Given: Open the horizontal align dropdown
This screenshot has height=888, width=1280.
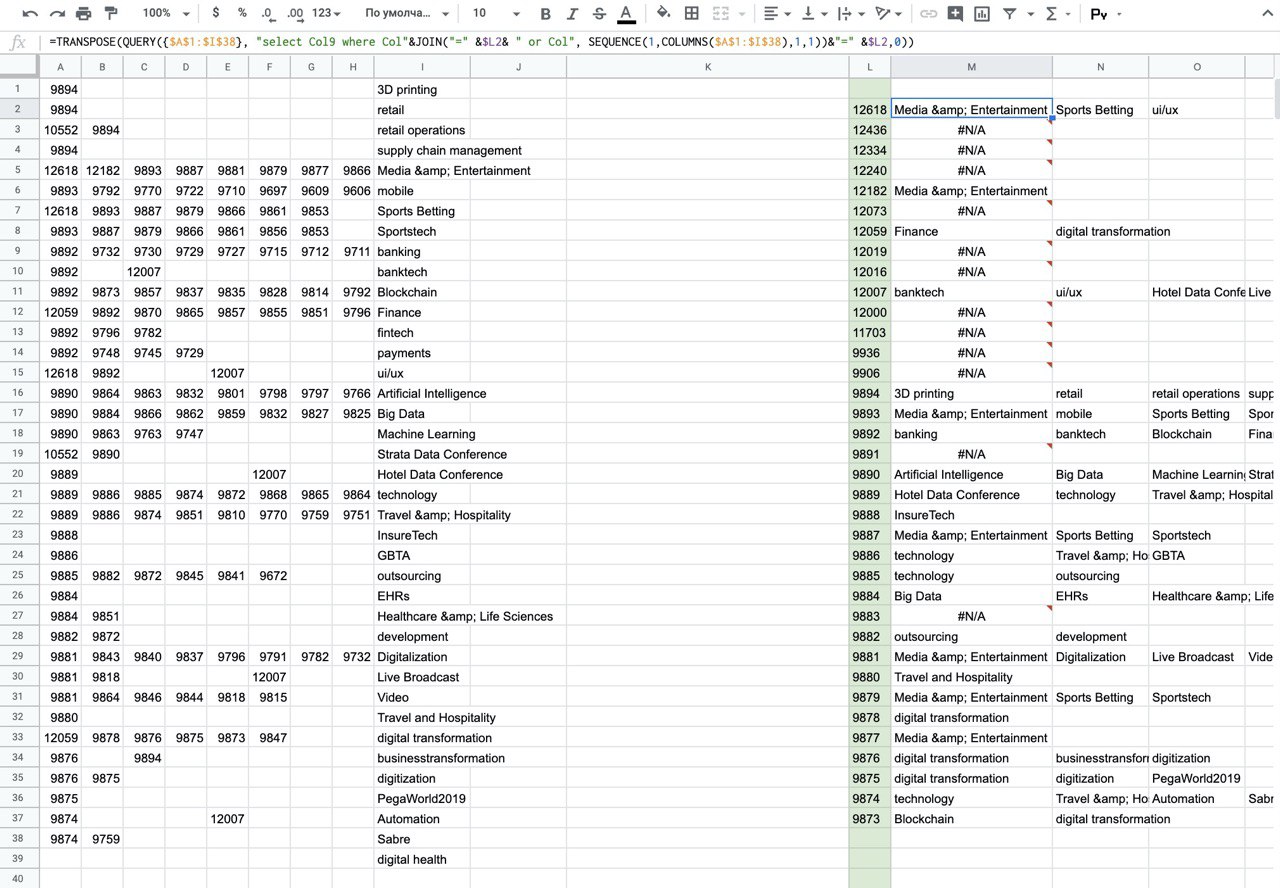Looking at the screenshot, I should (775, 14).
